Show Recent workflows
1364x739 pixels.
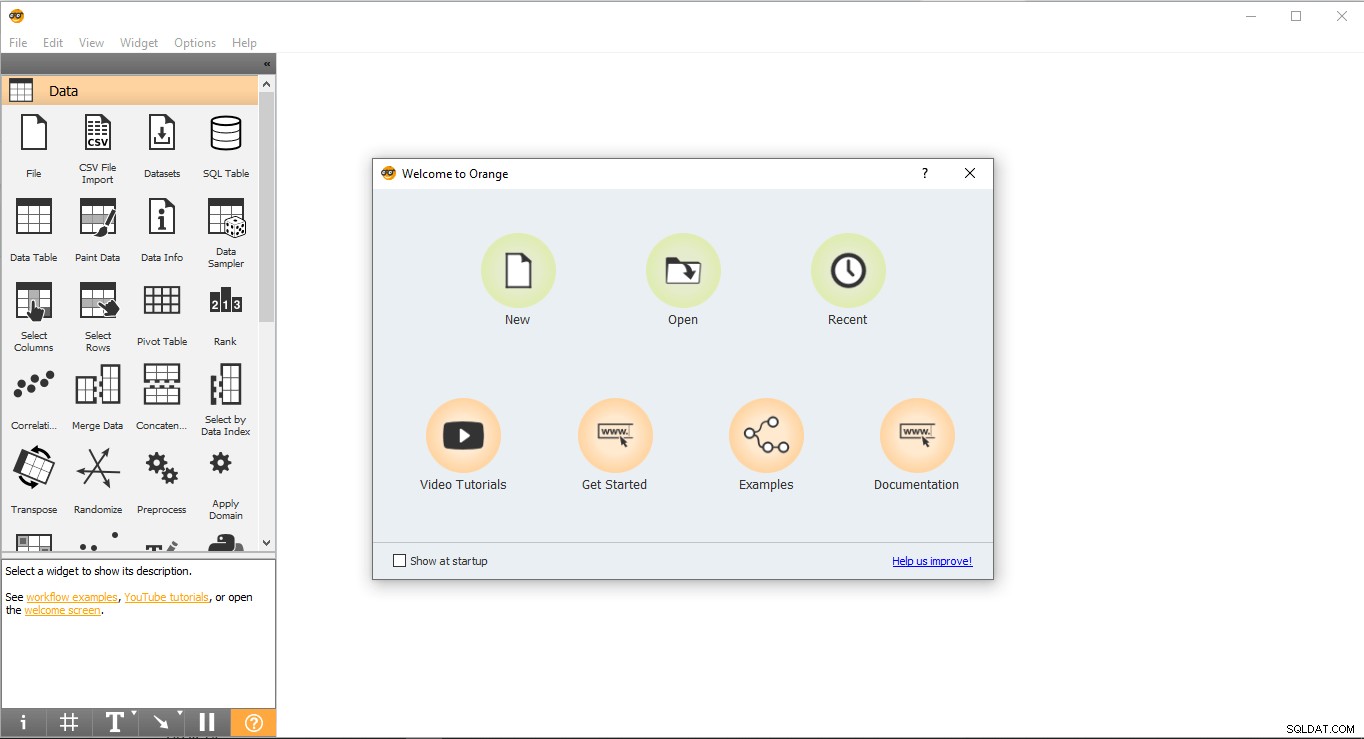click(848, 271)
